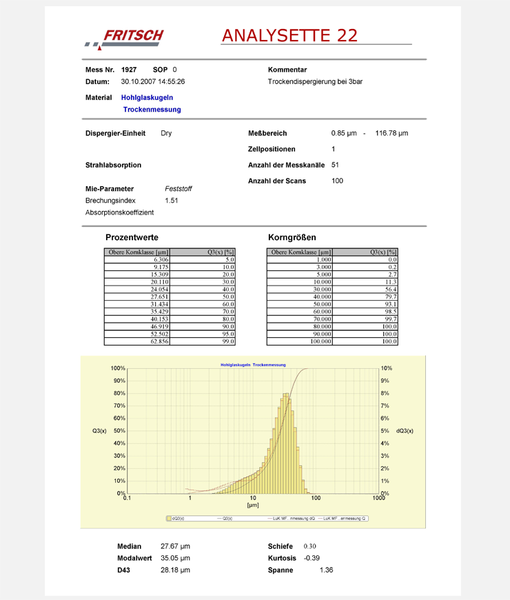The image size is (510, 600).
Task: Click the Schiefe value 0.30
Action: coord(310,546)
